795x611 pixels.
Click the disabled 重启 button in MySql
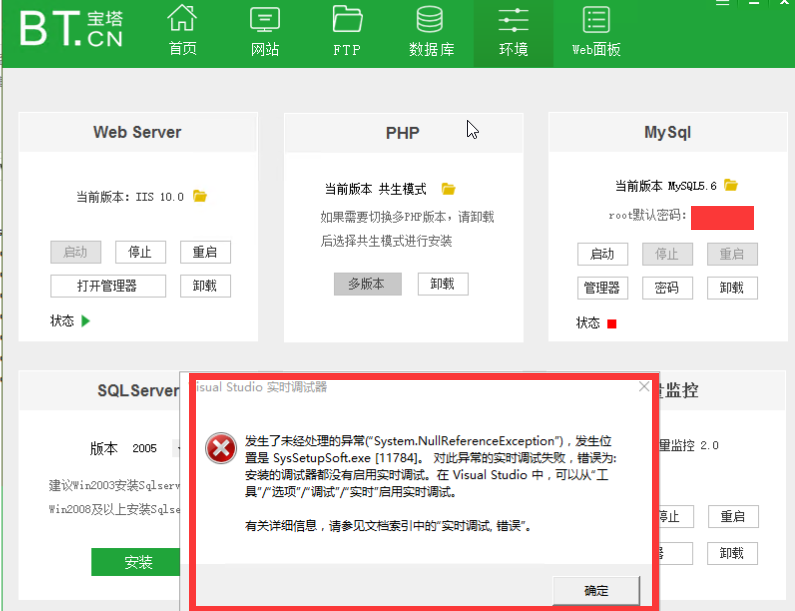click(x=732, y=254)
